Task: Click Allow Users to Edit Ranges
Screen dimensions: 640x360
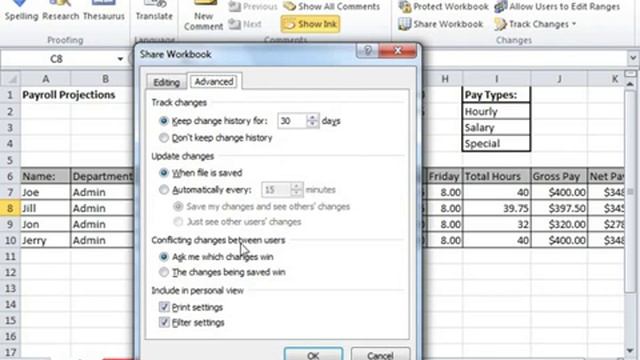Action: [x=557, y=7]
